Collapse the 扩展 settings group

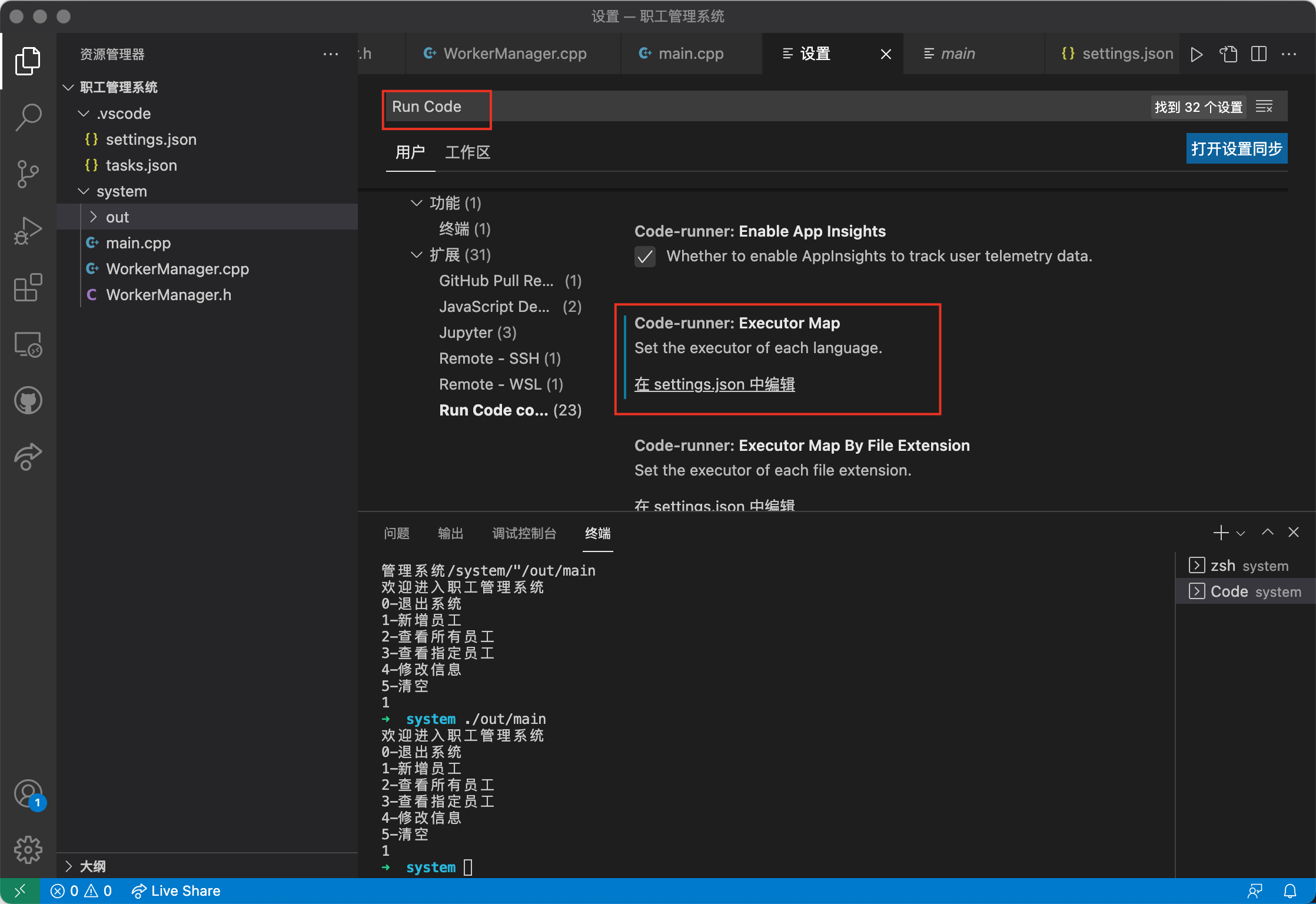click(x=416, y=255)
